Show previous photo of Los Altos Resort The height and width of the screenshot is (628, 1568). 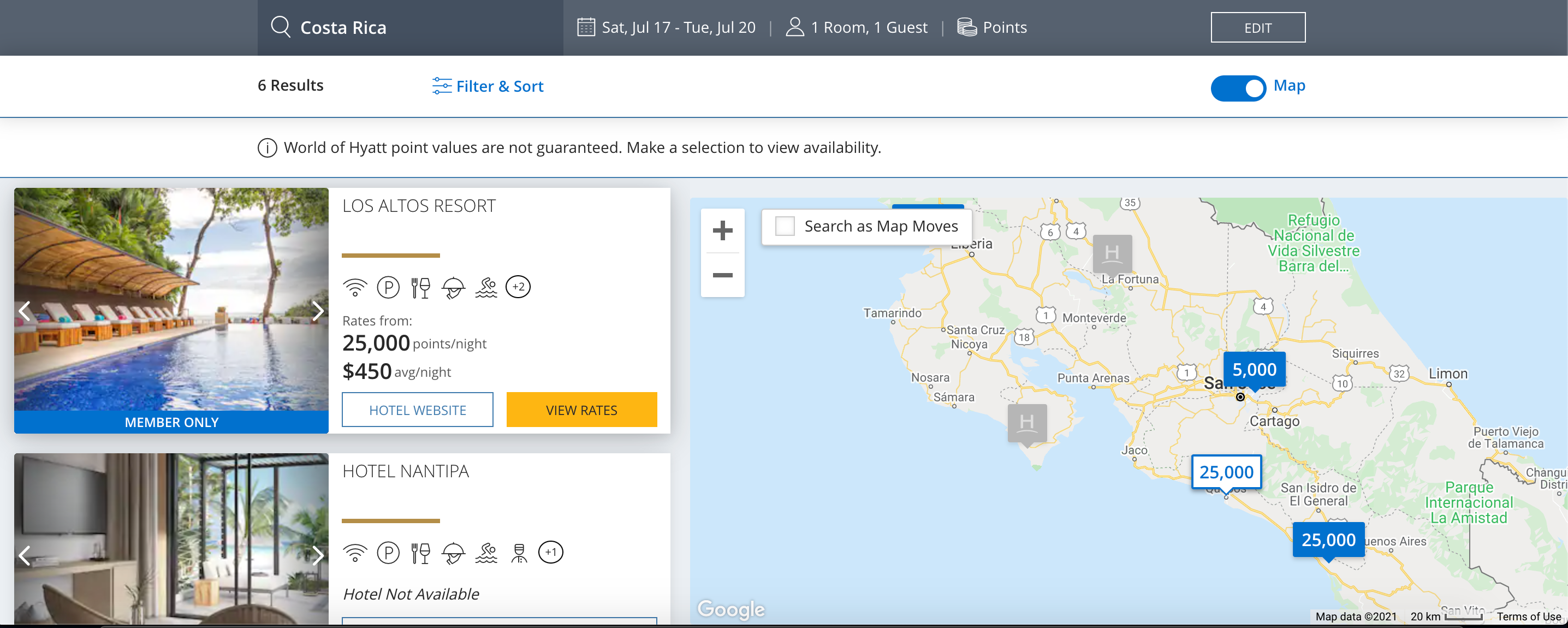tap(25, 311)
